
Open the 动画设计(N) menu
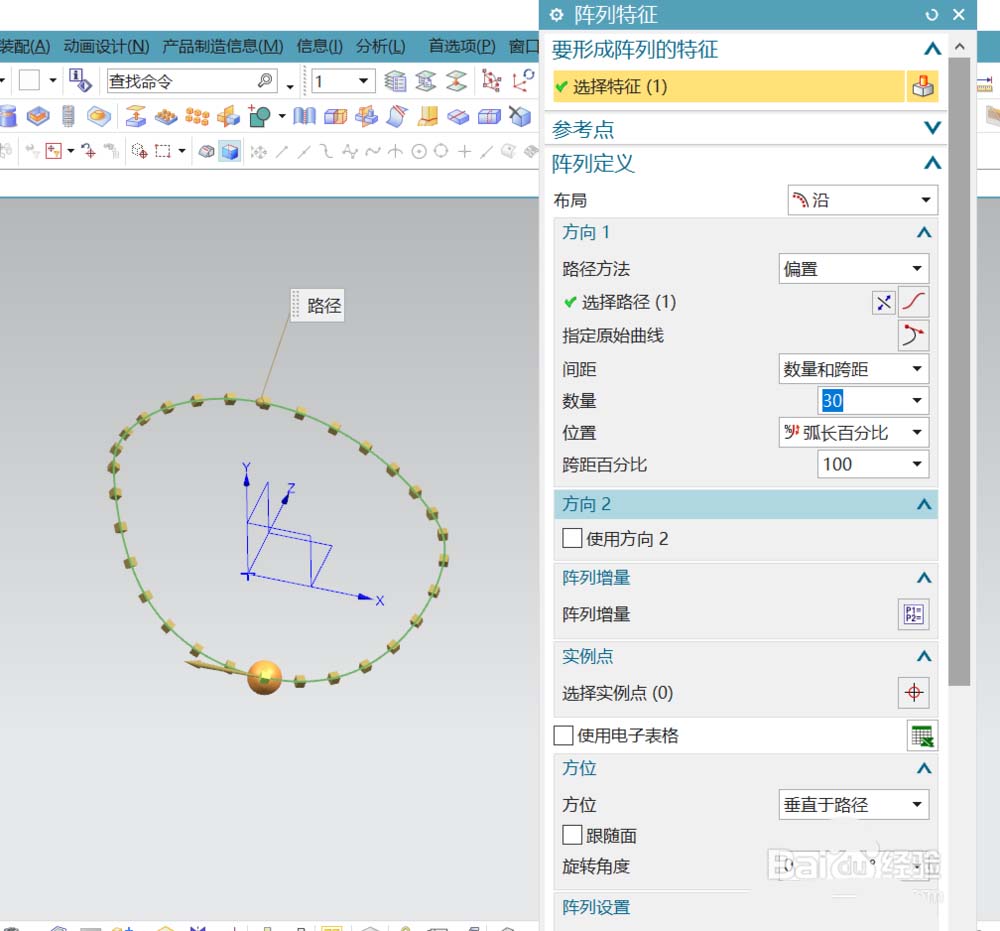(x=106, y=46)
